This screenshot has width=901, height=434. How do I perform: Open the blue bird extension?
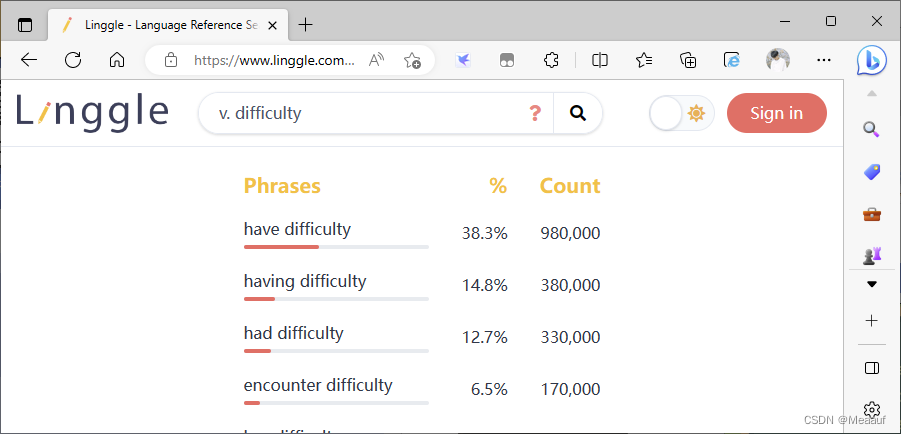pos(463,60)
